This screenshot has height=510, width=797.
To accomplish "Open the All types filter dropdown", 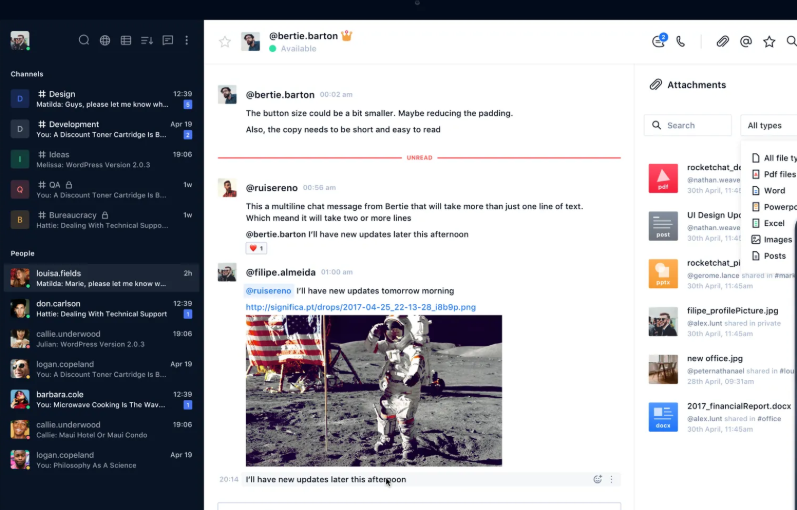I will coord(769,125).
